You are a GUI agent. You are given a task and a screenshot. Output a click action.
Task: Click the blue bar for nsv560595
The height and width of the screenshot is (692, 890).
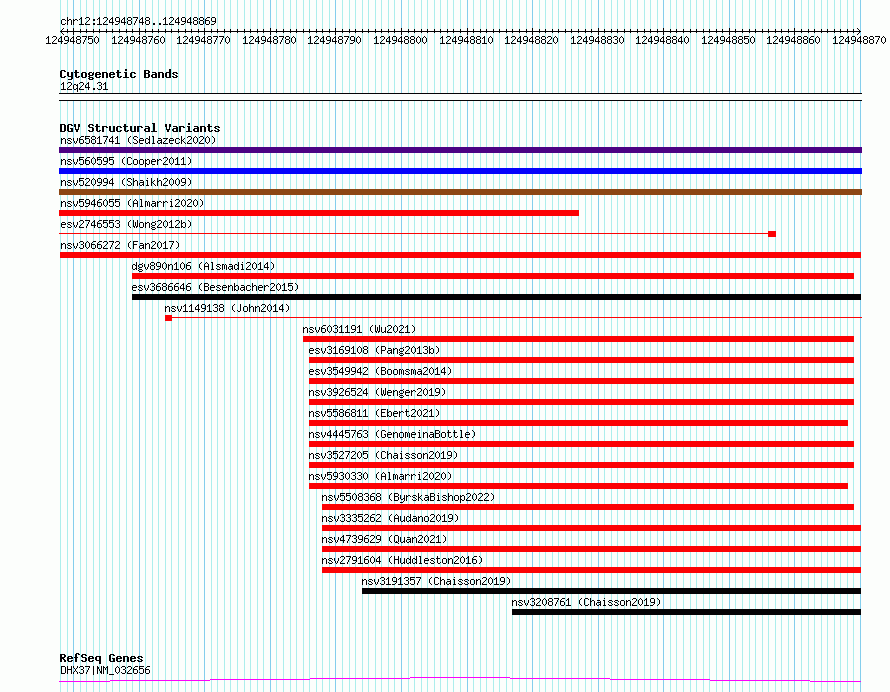pos(460,171)
